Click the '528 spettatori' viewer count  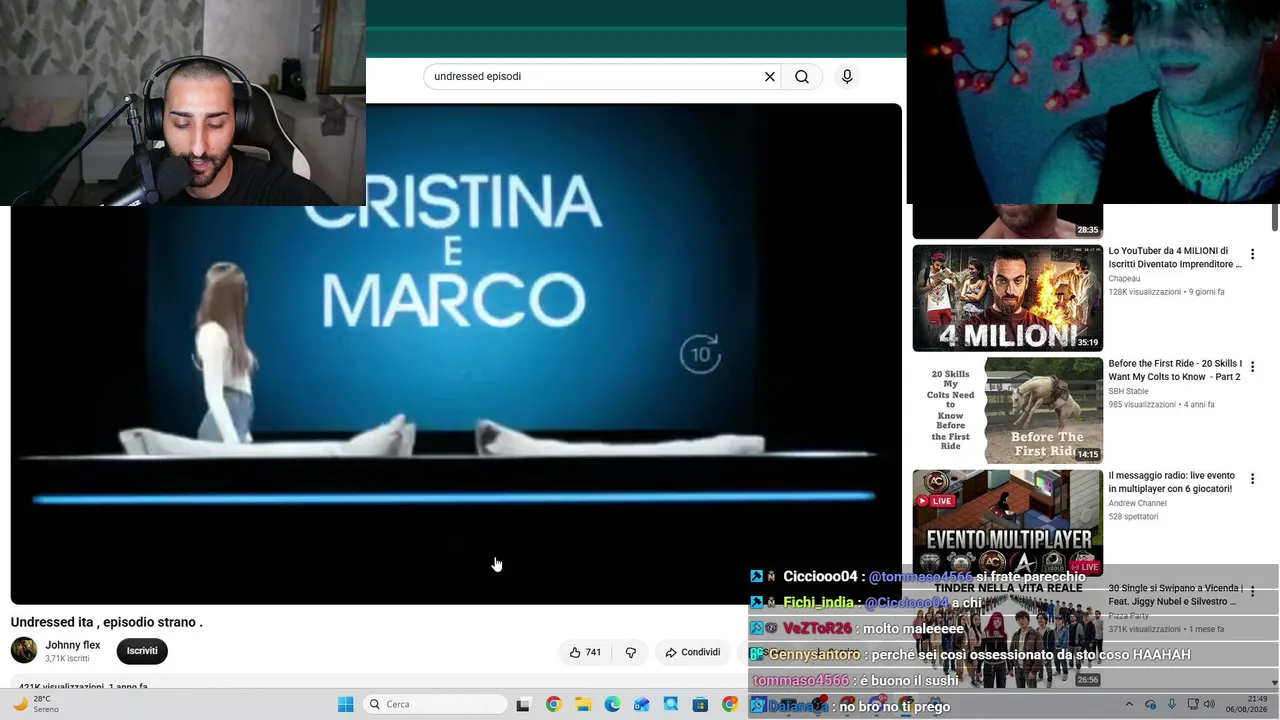[1133, 516]
